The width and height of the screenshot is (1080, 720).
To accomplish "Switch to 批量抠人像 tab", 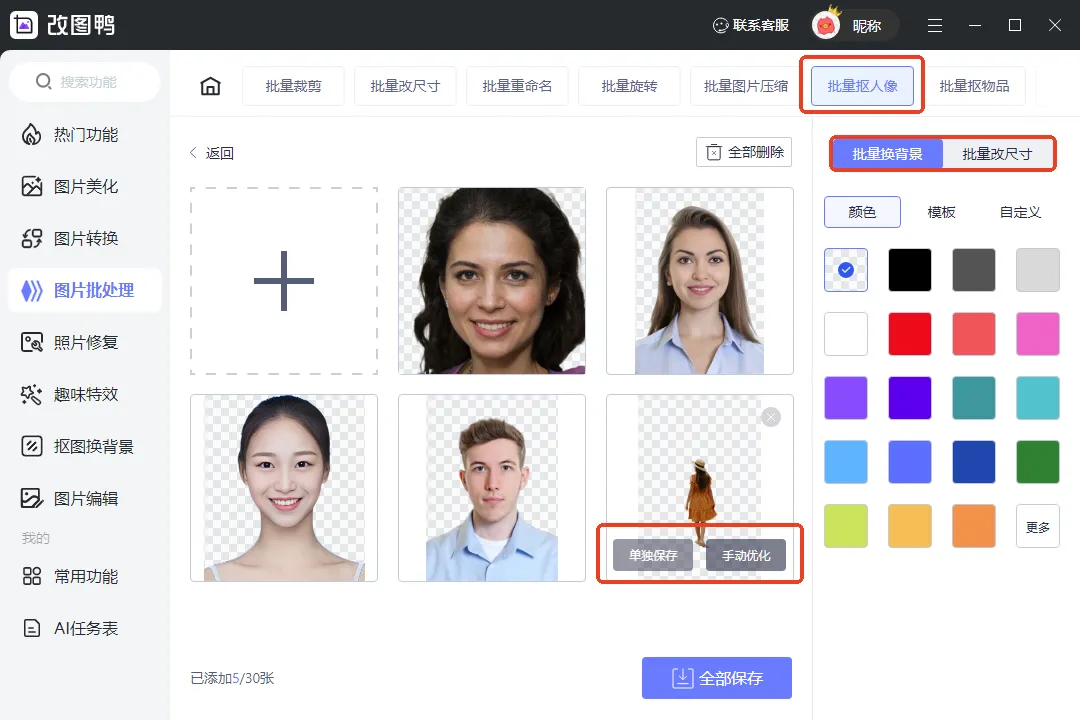I will [862, 86].
